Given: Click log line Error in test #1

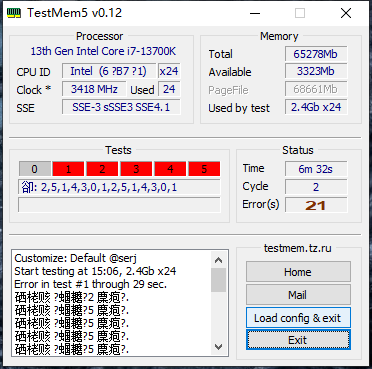Looking at the screenshot, I should click(x=91, y=284).
